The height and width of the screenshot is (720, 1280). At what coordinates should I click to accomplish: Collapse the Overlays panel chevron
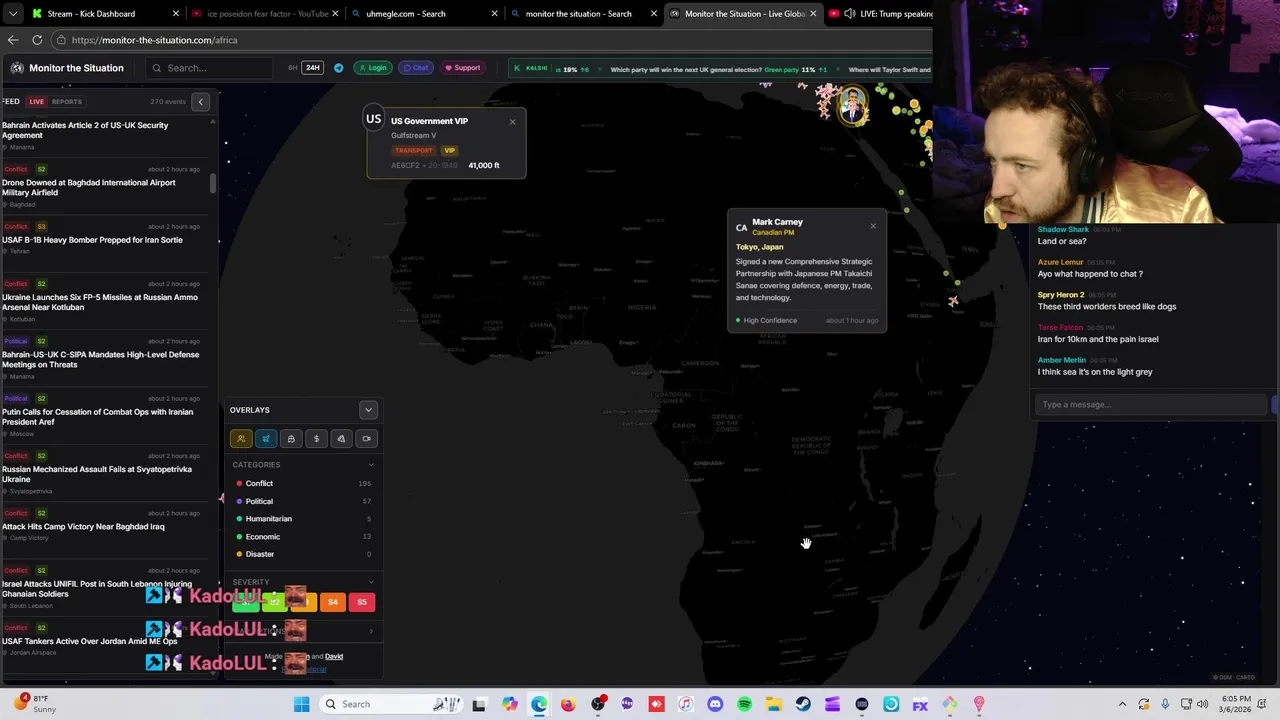pyautogui.click(x=368, y=410)
